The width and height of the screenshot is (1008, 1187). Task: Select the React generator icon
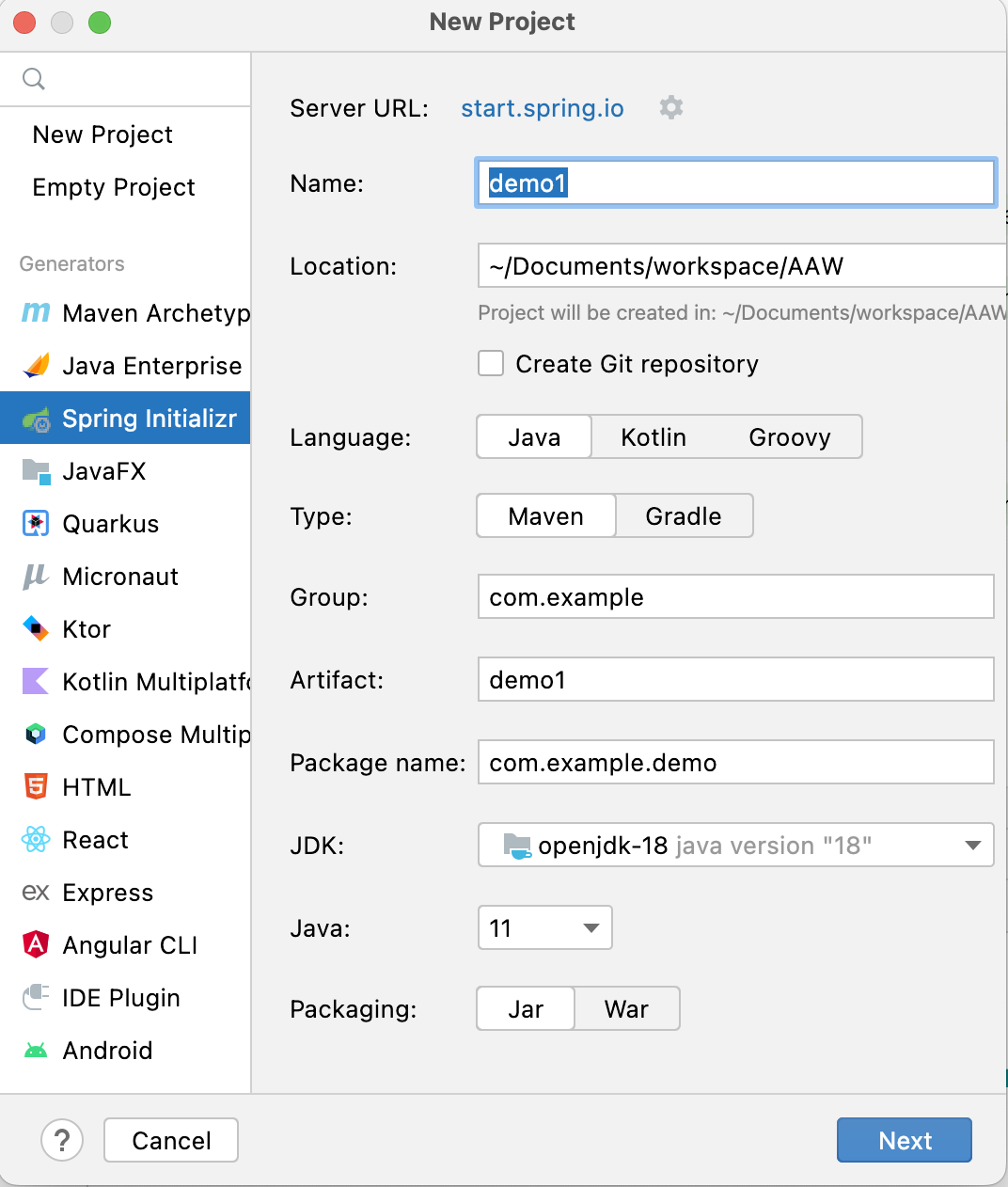tap(36, 839)
